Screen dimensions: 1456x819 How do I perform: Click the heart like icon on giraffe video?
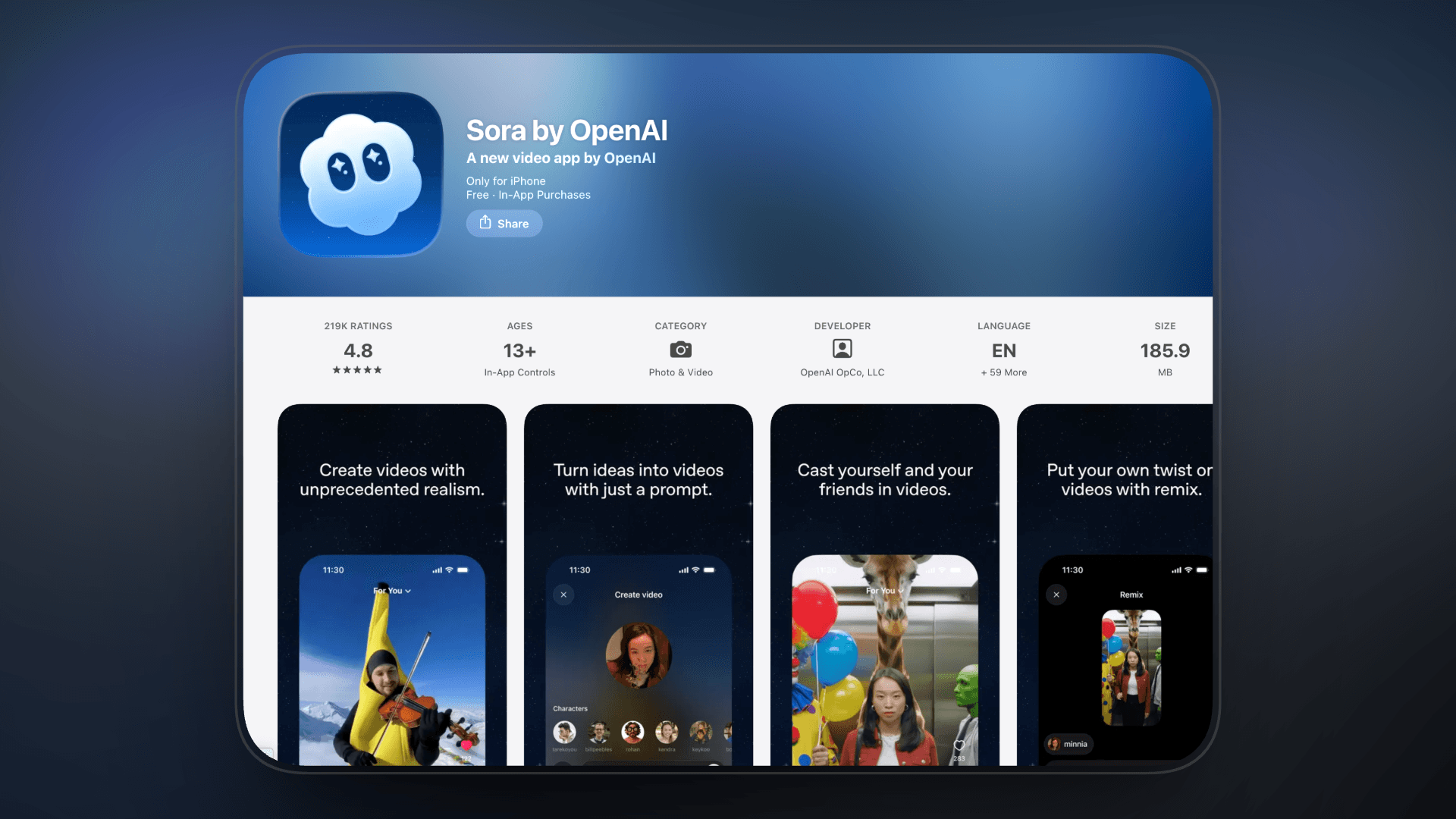click(x=959, y=745)
